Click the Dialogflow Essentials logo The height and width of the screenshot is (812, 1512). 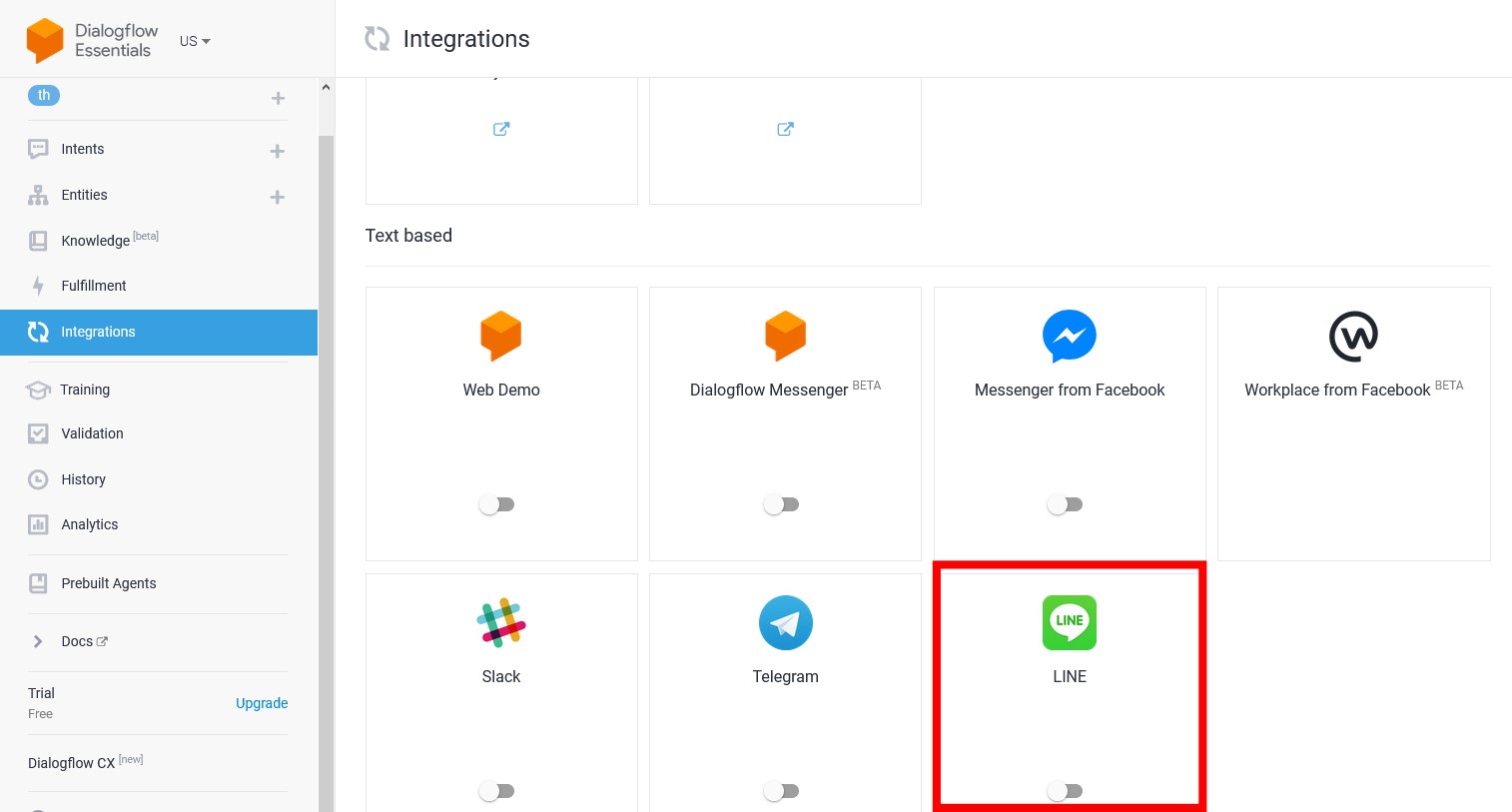point(91,40)
